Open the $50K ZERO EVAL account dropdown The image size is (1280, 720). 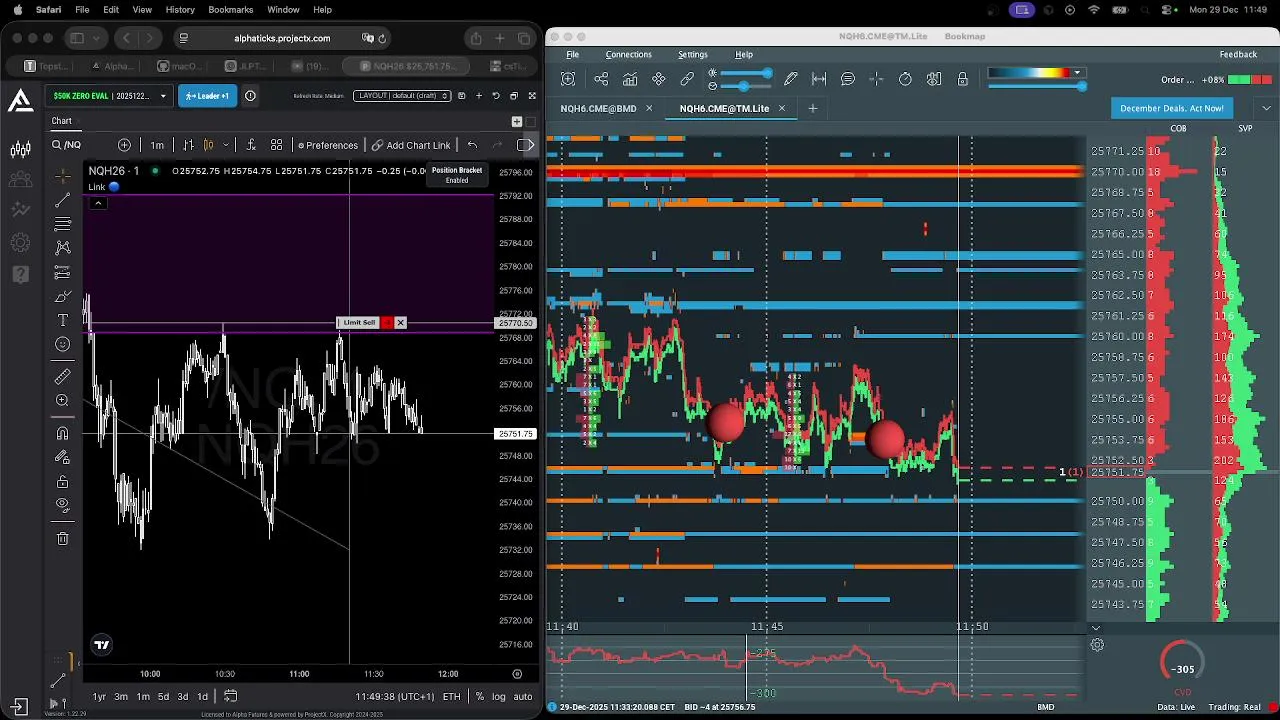tap(108, 96)
